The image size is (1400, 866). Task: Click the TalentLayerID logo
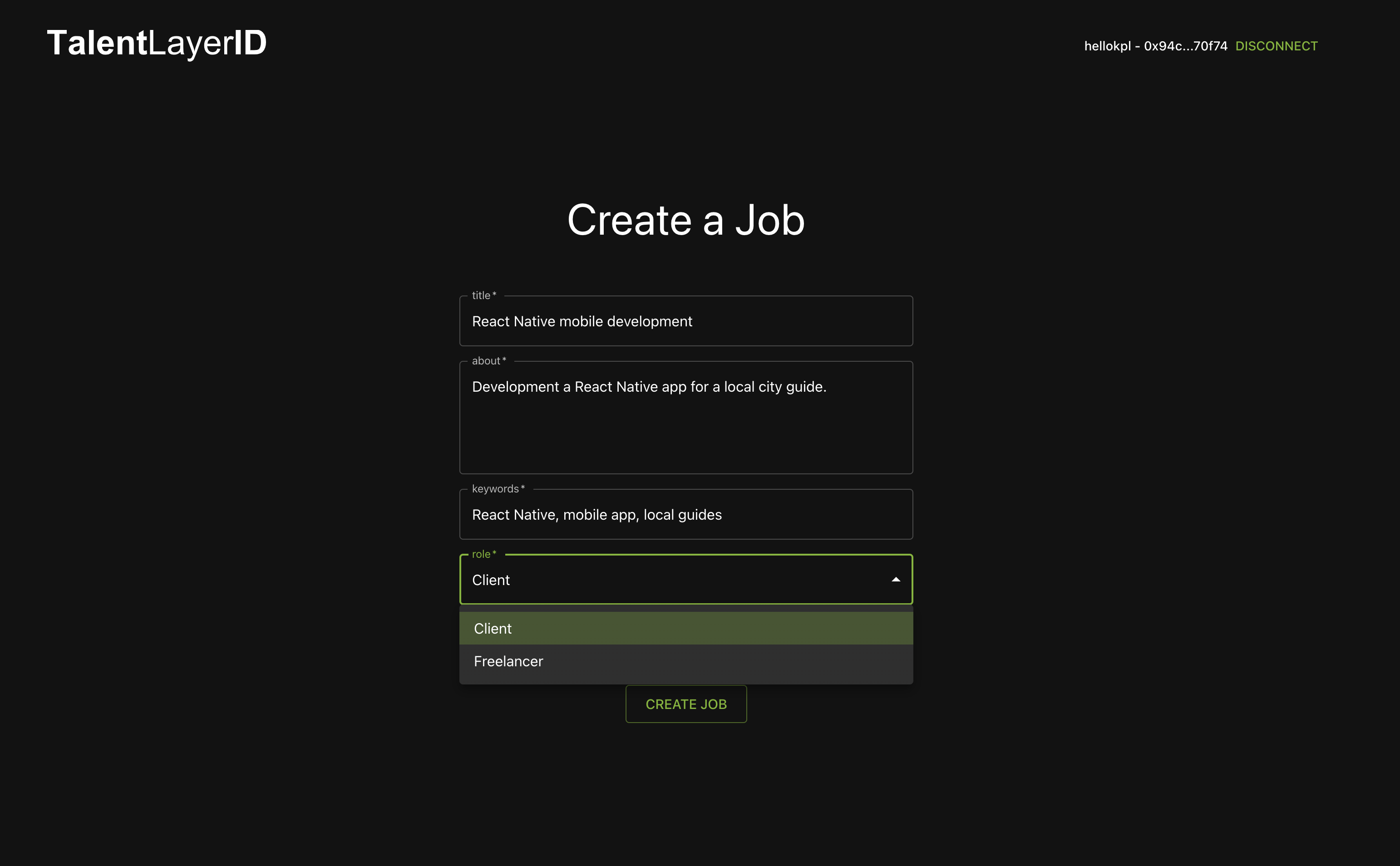[156, 43]
